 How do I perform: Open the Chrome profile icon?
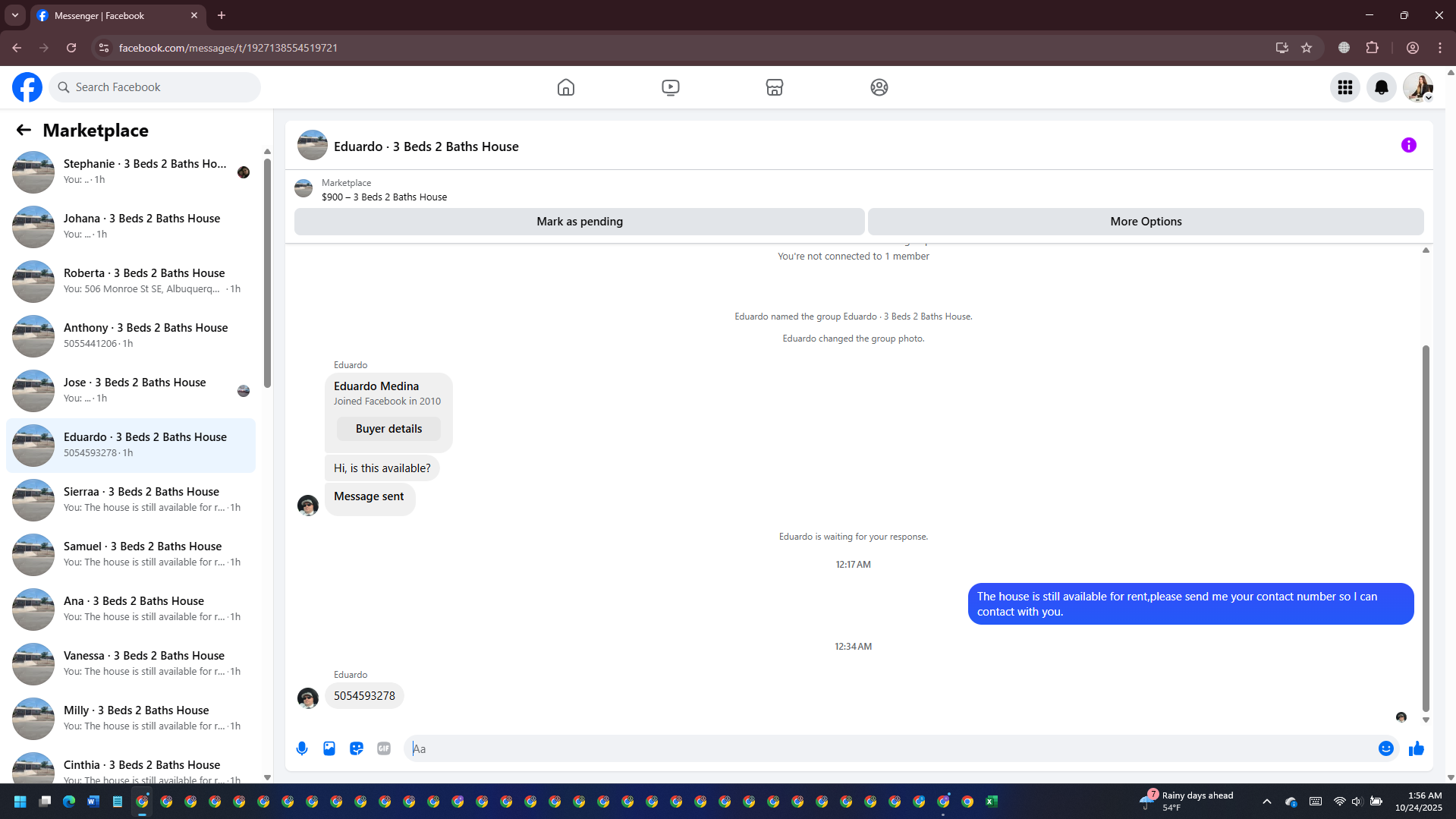(x=1413, y=48)
